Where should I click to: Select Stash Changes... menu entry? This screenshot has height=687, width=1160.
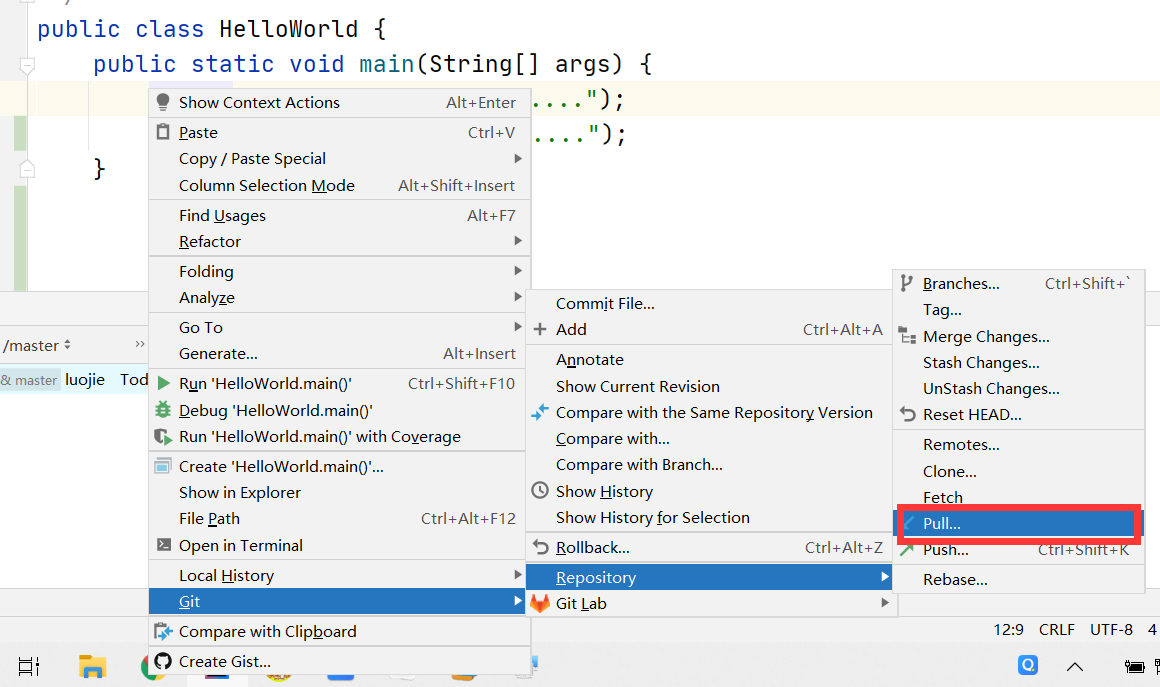(981, 363)
